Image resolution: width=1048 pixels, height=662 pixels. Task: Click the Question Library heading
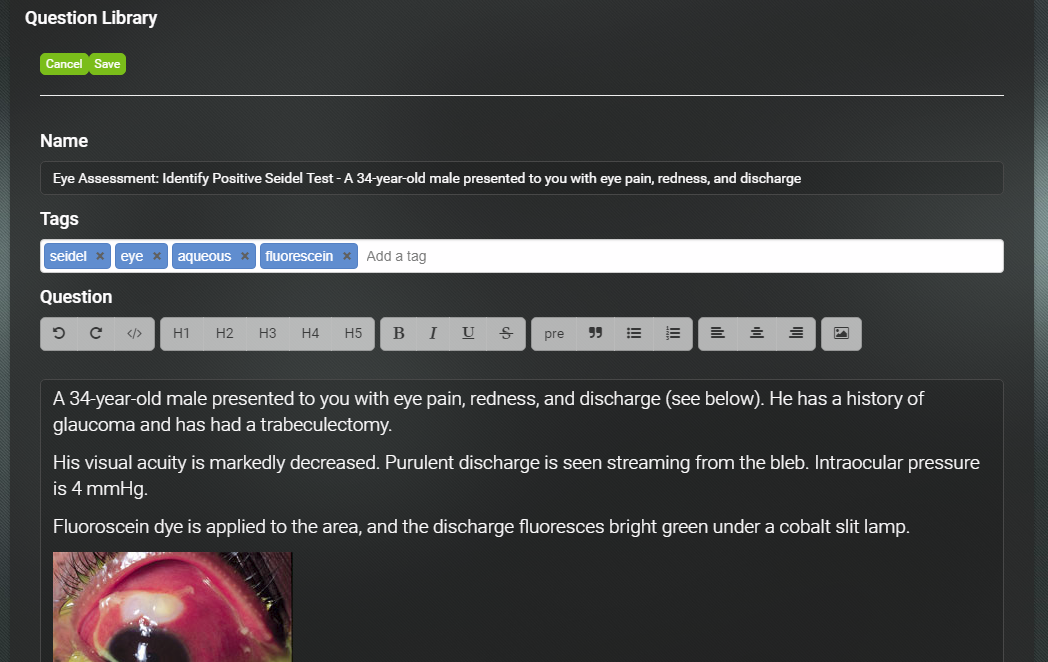coord(91,18)
